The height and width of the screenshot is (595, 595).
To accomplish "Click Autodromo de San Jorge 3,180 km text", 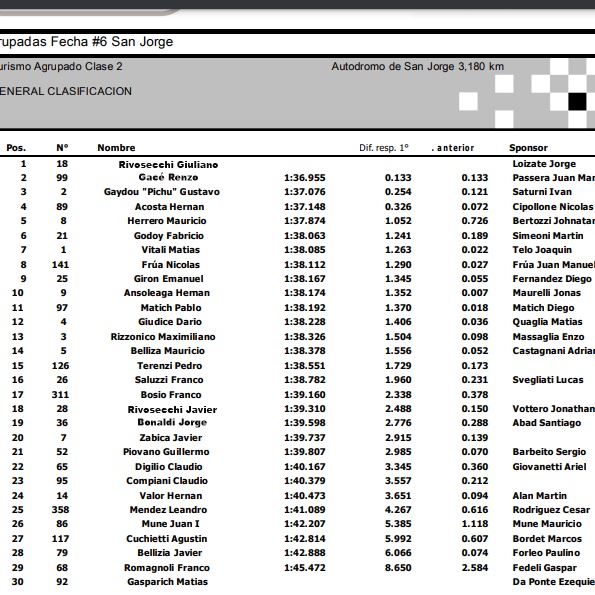I will pyautogui.click(x=417, y=66).
